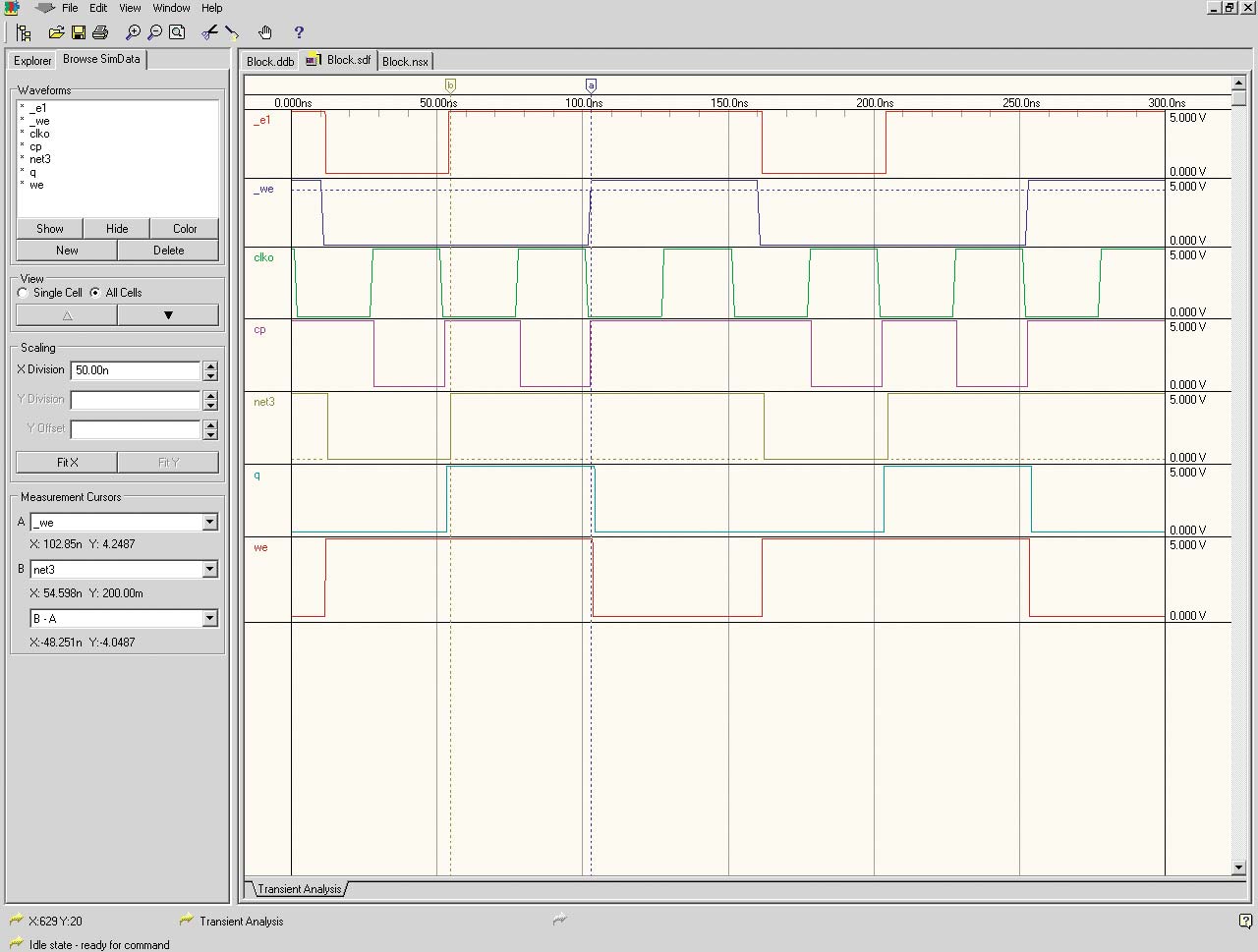Image resolution: width=1258 pixels, height=952 pixels.
Task: Save using the floppy disk icon
Action: (x=79, y=32)
